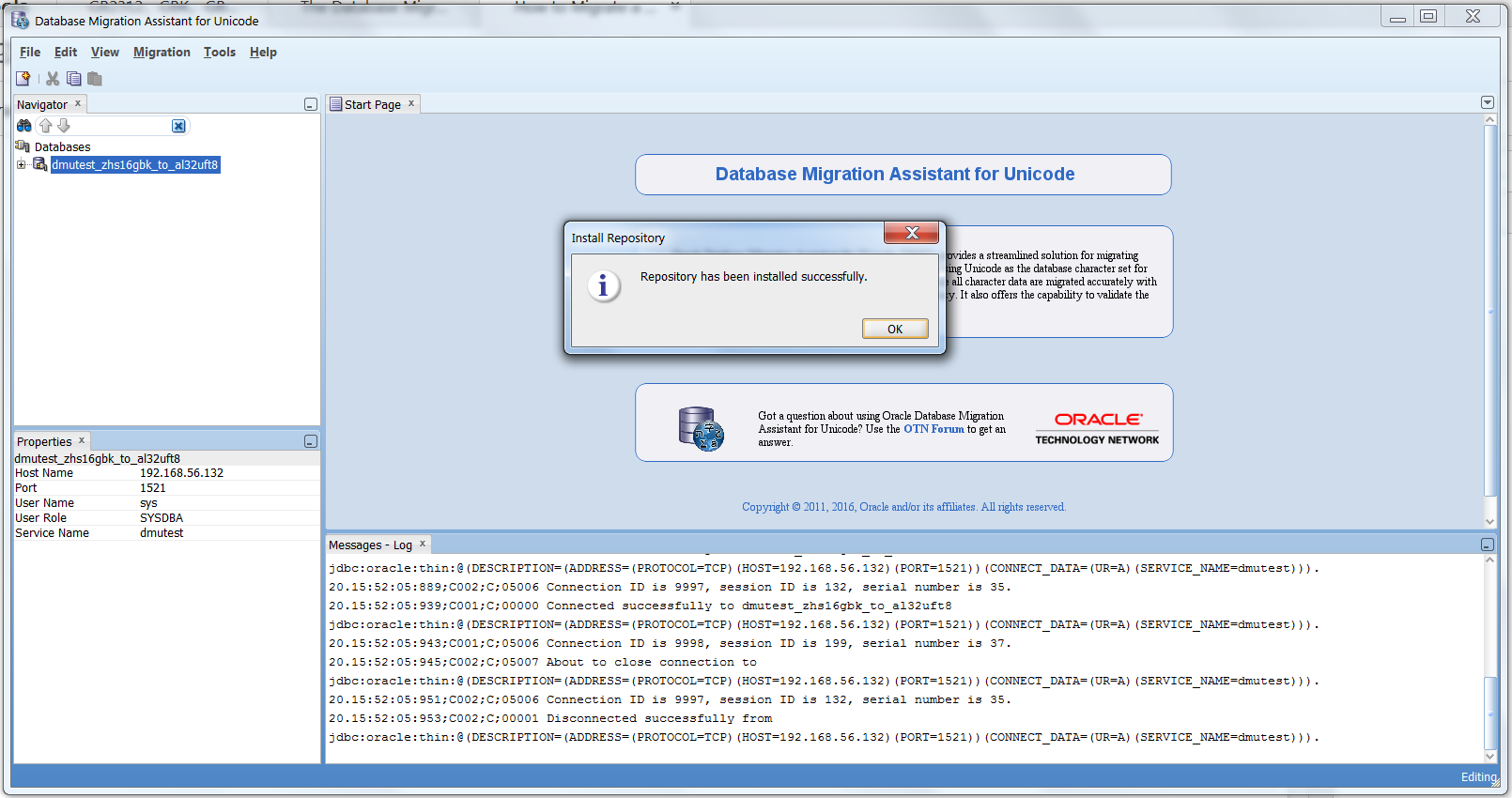The image size is (1512, 798).
Task: Click the Database Migration Assistant for Unicode heading
Action: tap(895, 175)
